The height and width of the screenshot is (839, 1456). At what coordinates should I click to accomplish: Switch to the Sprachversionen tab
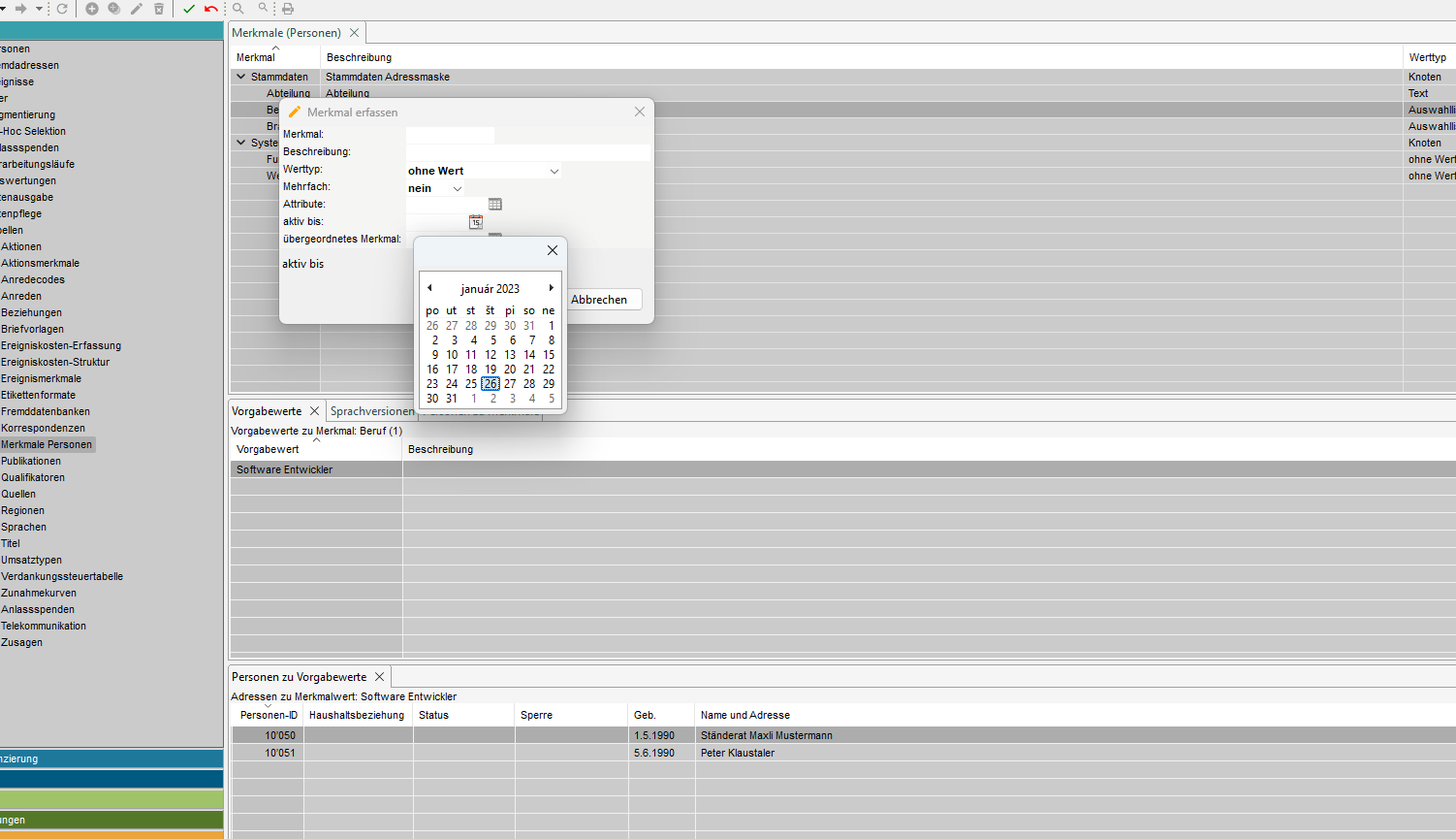point(371,411)
